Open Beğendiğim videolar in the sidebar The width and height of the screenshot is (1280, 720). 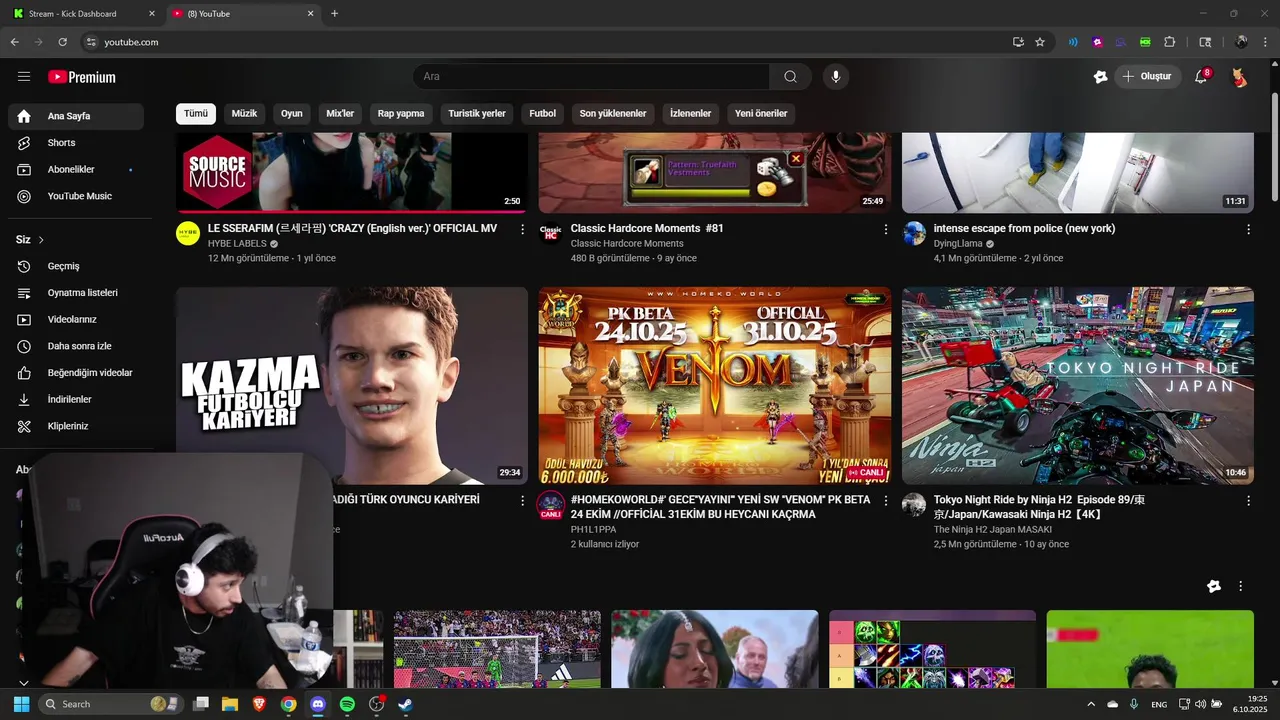coord(76,373)
